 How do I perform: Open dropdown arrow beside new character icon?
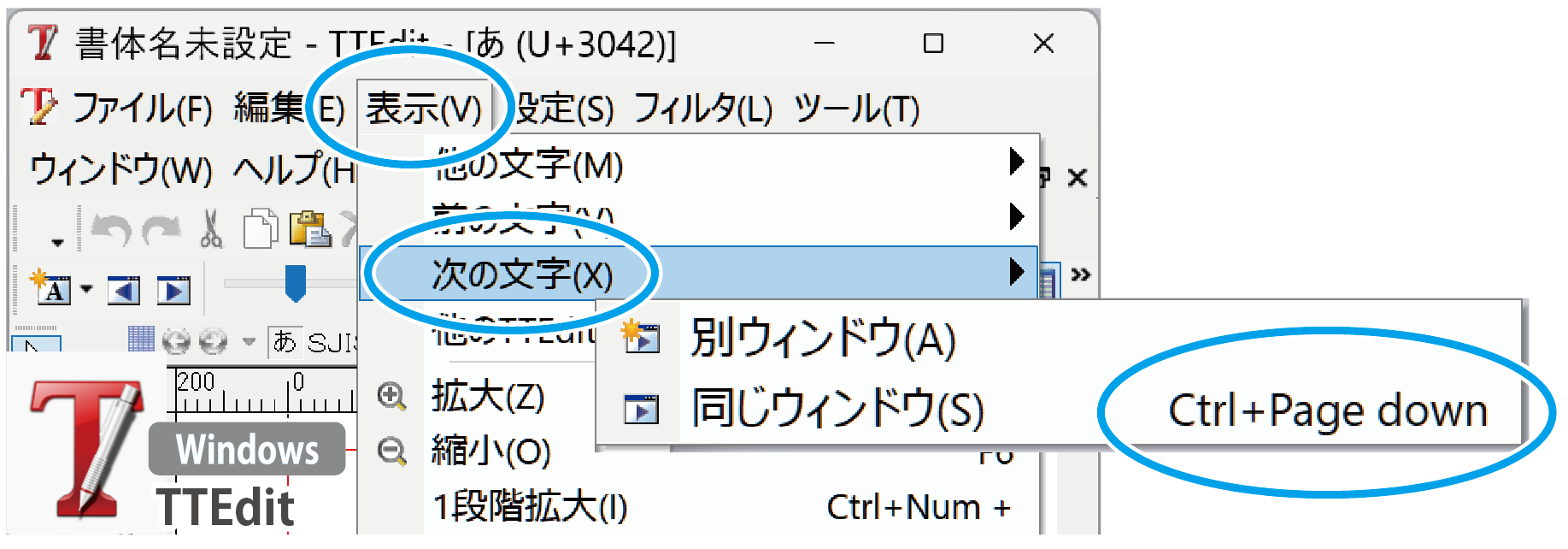click(86, 289)
